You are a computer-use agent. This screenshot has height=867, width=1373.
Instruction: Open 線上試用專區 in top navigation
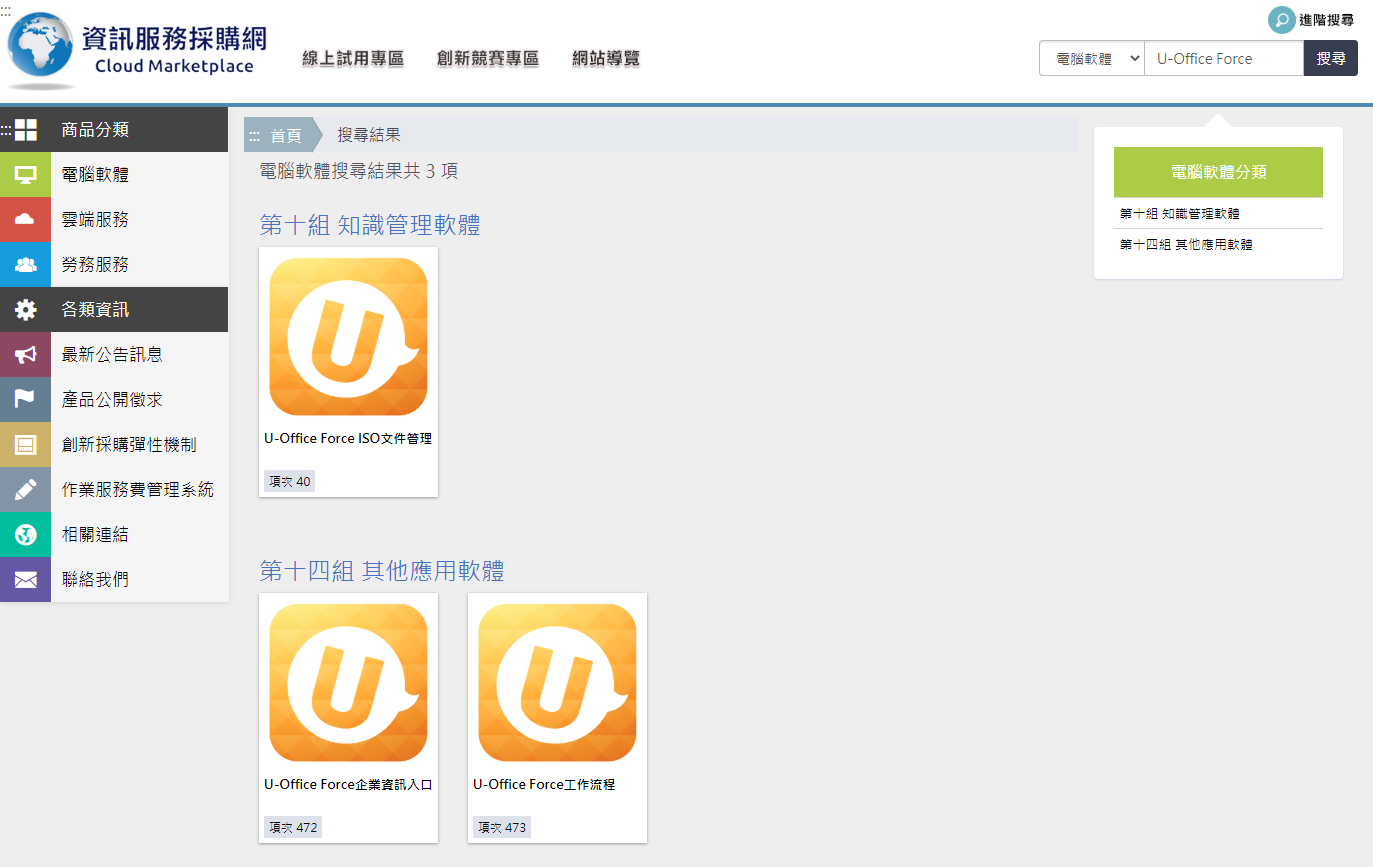(x=353, y=59)
